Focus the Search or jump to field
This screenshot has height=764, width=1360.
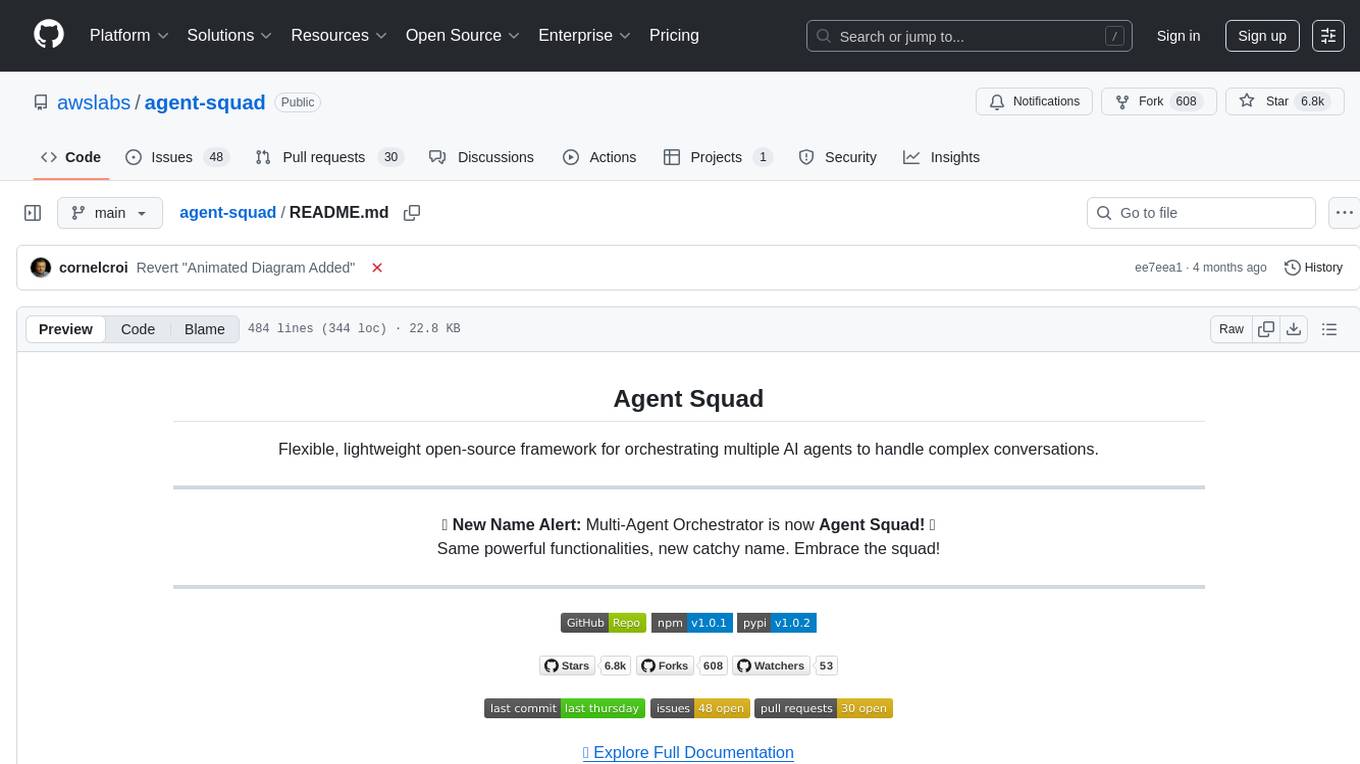point(969,36)
